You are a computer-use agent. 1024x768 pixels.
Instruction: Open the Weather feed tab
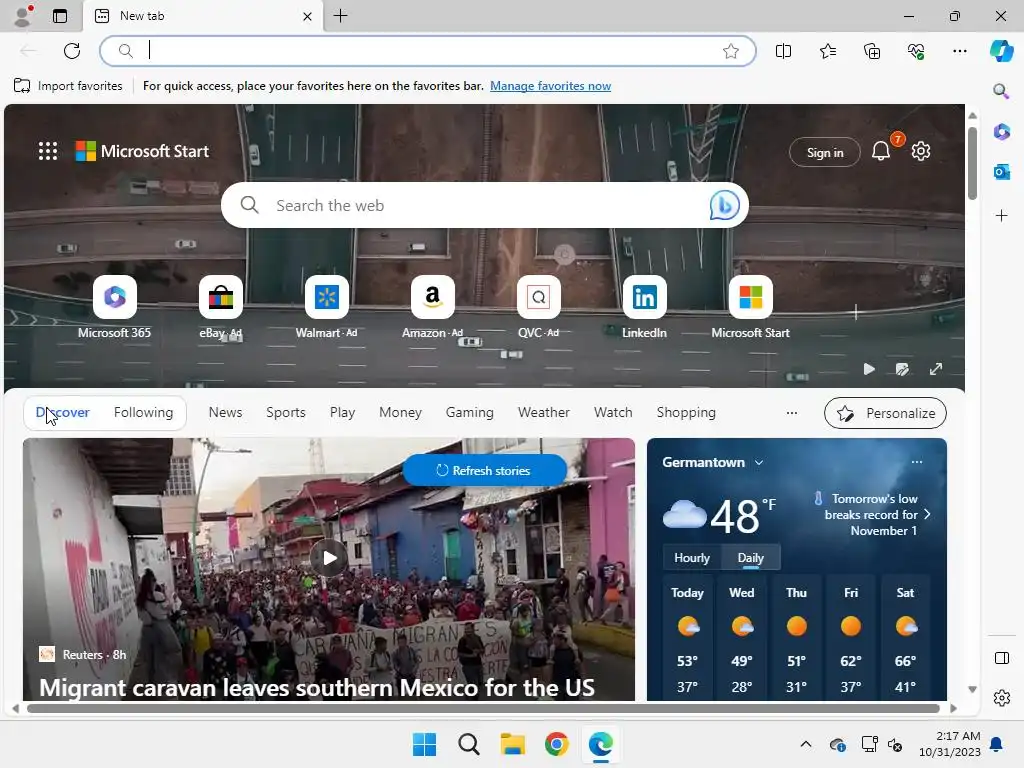pos(543,413)
